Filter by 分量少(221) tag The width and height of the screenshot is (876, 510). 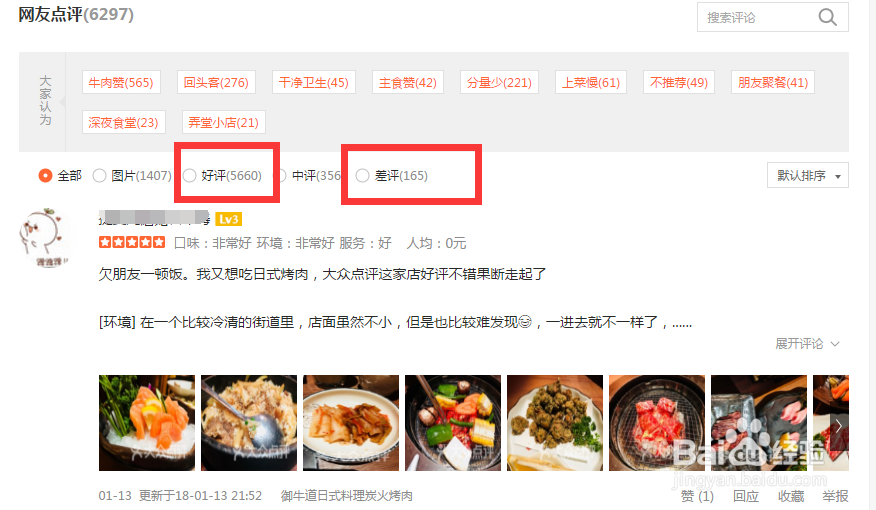coord(499,83)
